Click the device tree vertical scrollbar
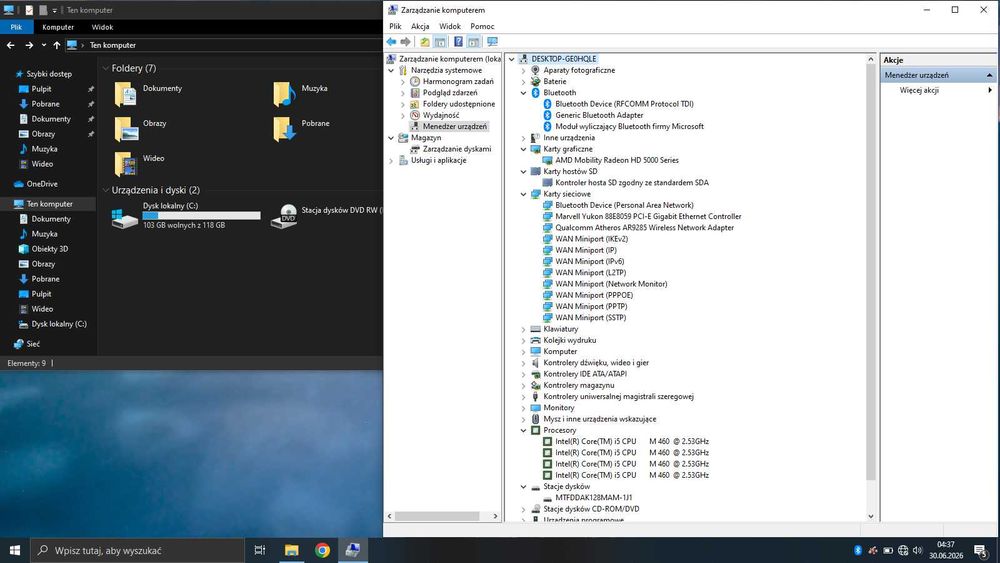The height and width of the screenshot is (563, 1000). (x=871, y=272)
